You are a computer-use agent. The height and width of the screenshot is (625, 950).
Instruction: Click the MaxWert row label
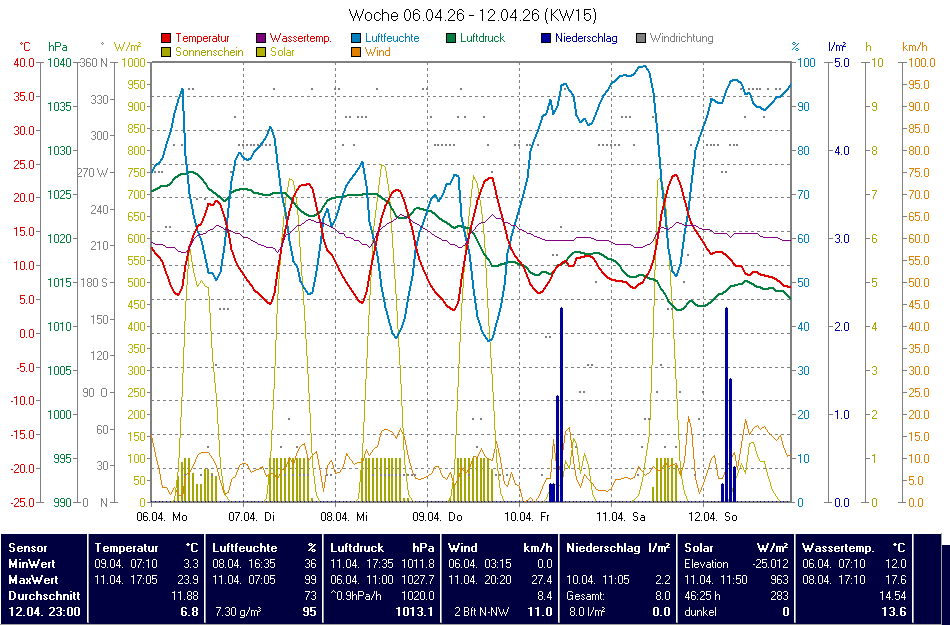(x=32, y=579)
